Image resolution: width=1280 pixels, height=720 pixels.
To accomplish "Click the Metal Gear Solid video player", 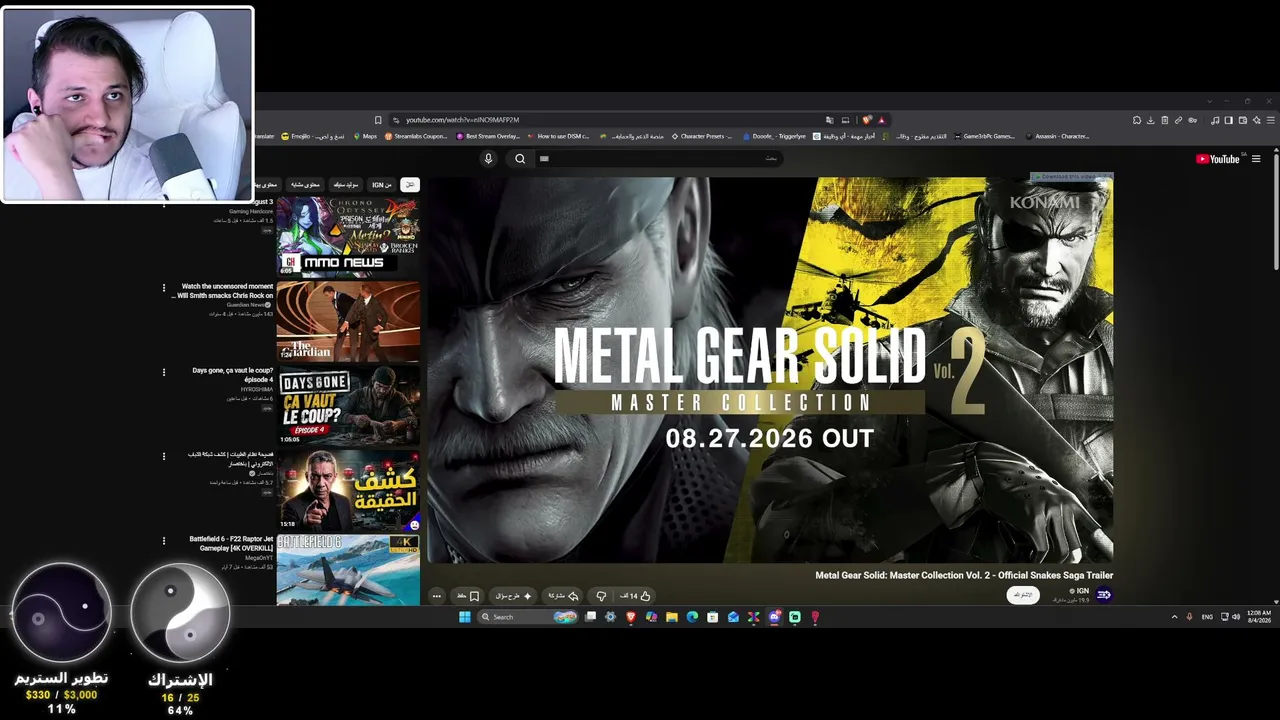I will click(x=770, y=370).
